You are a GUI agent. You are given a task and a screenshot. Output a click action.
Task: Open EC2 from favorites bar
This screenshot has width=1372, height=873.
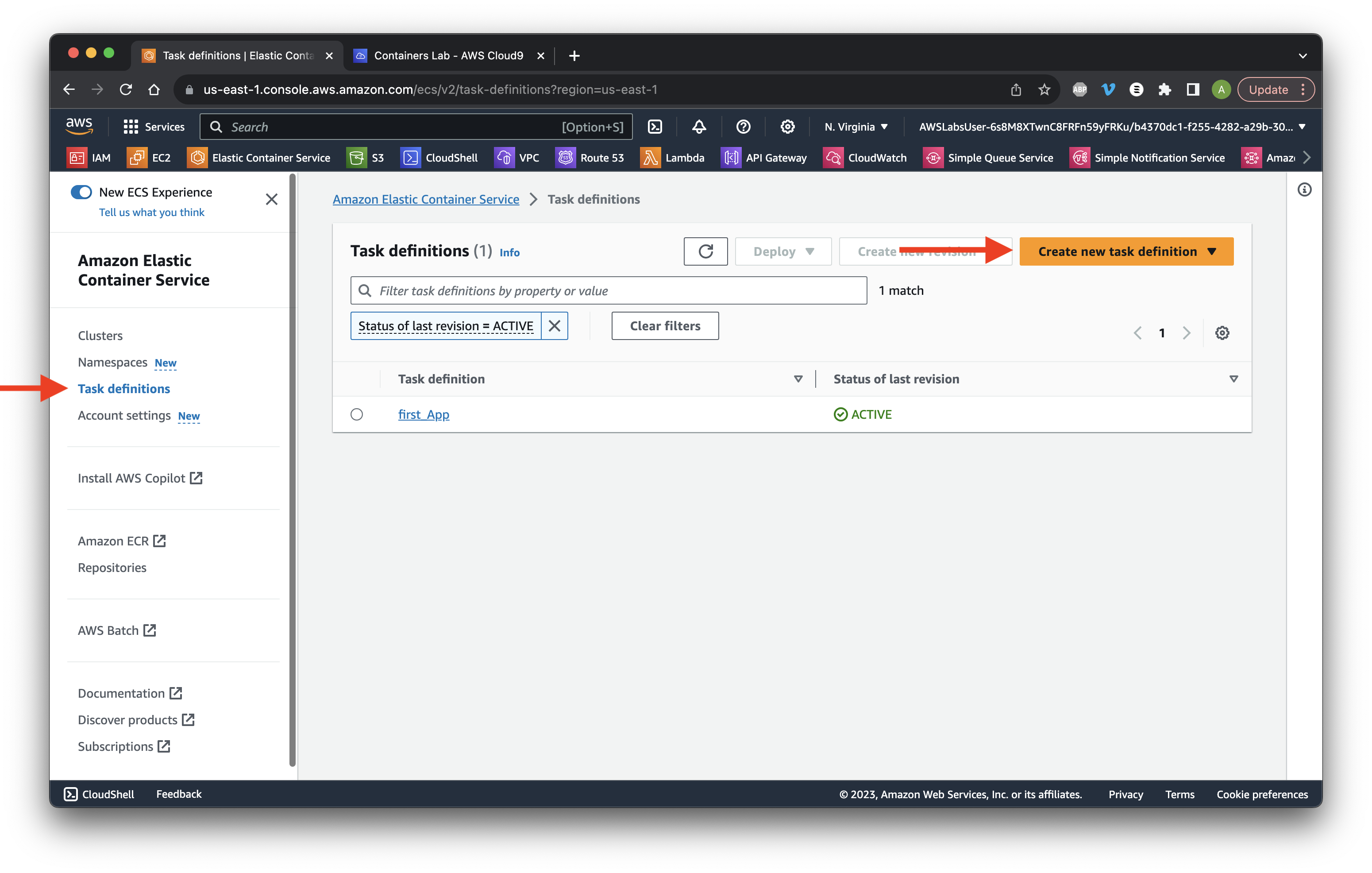(x=149, y=158)
